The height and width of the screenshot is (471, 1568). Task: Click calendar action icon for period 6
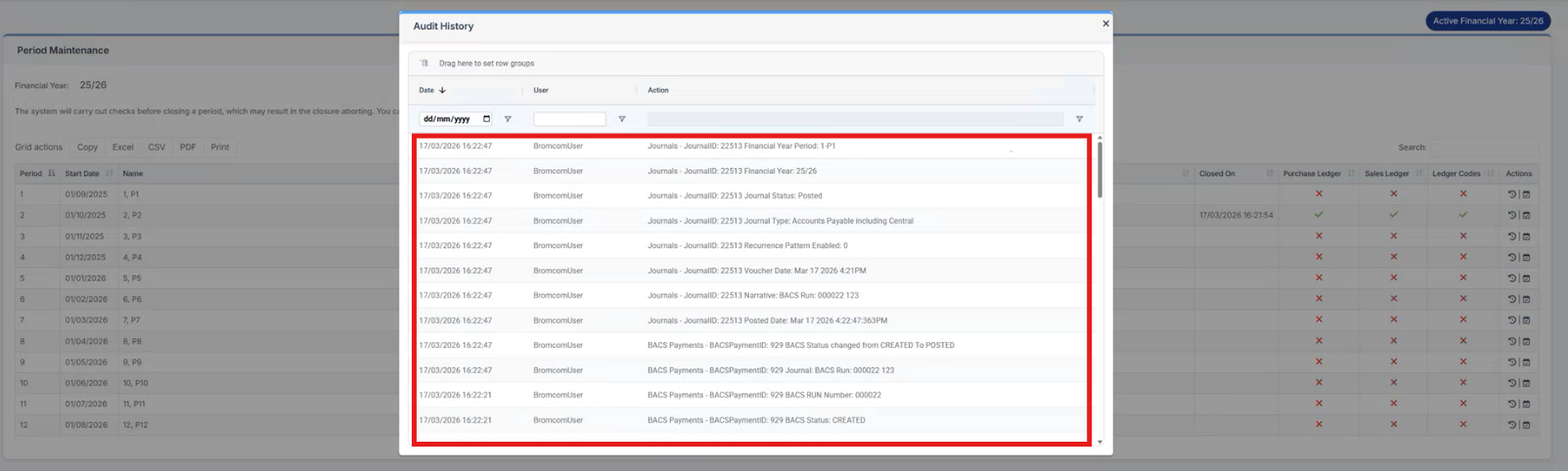pyautogui.click(x=1526, y=299)
